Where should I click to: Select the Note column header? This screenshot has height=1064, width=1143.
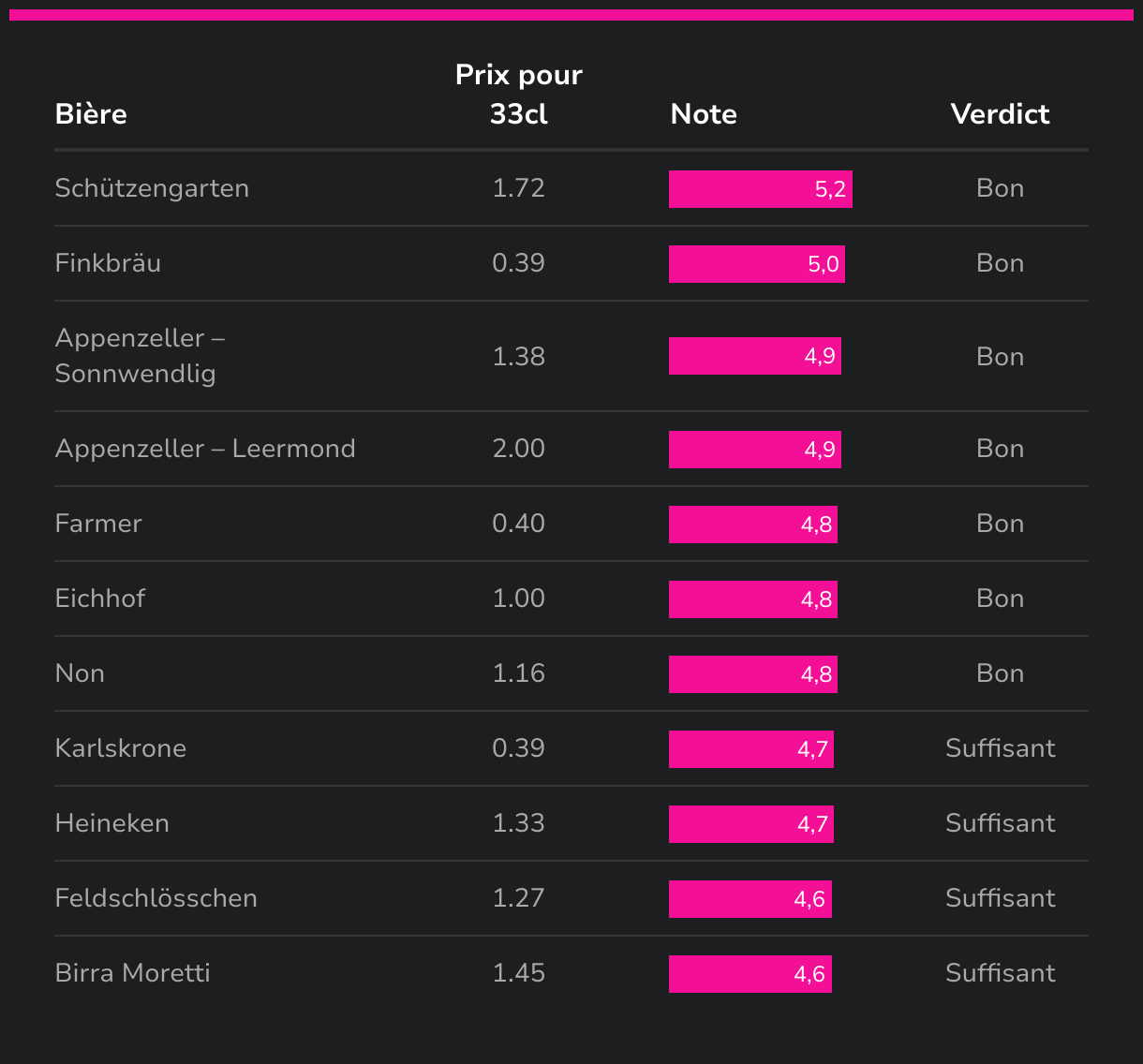(704, 114)
